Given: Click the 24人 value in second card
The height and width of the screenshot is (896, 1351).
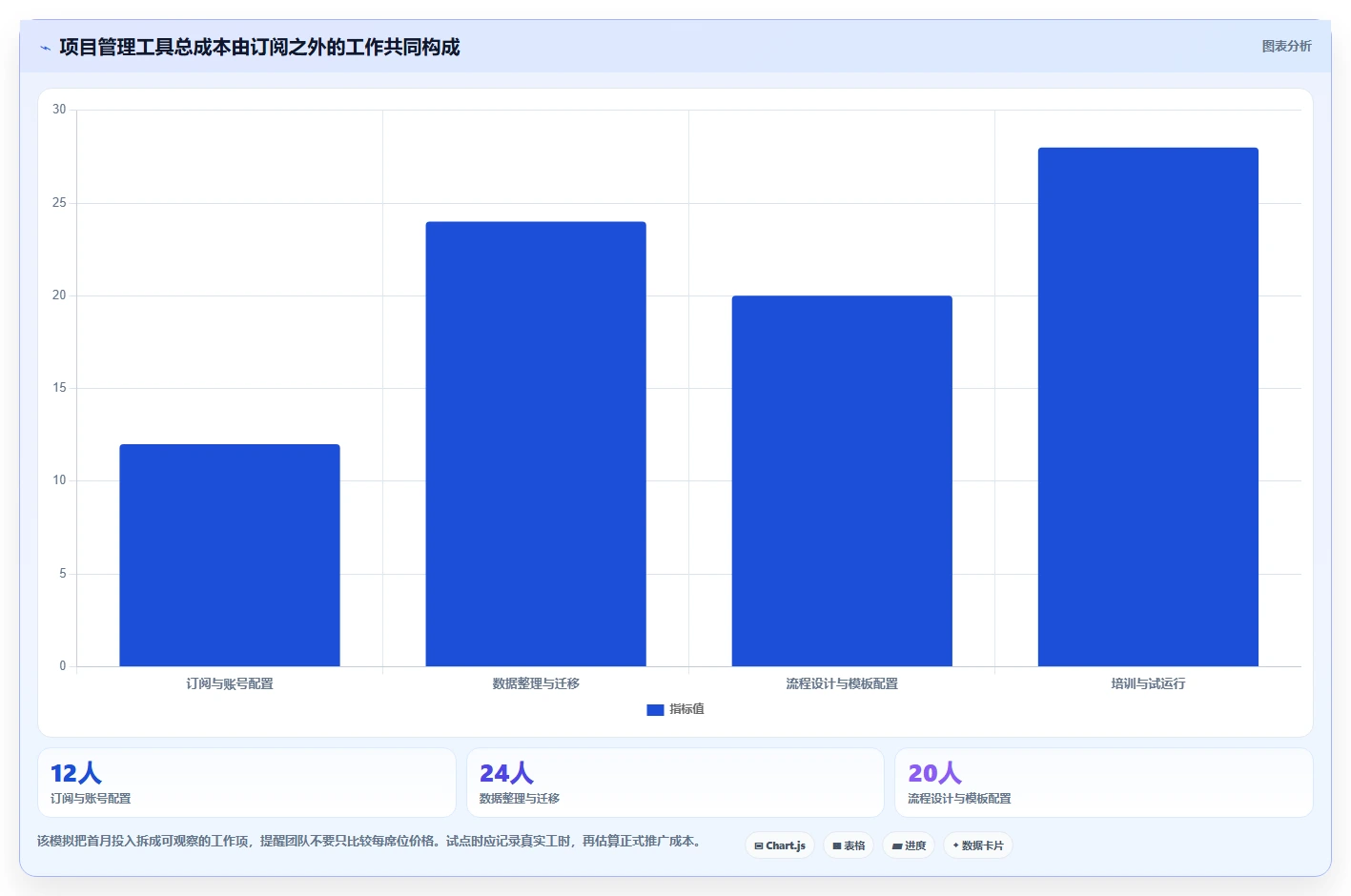Looking at the screenshot, I should click(506, 773).
